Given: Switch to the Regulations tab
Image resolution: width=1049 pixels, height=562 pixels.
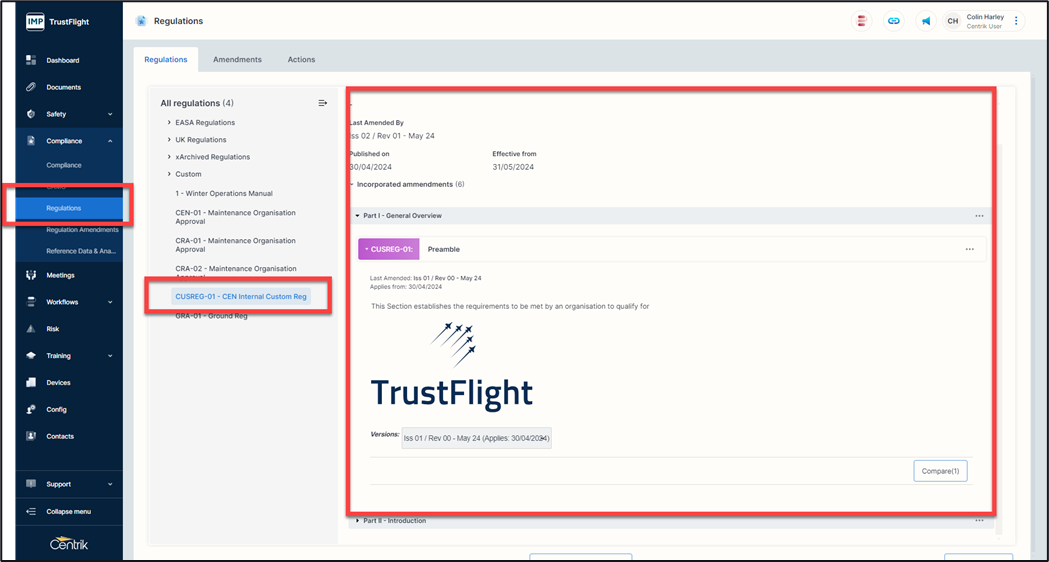Looking at the screenshot, I should click(x=166, y=60).
